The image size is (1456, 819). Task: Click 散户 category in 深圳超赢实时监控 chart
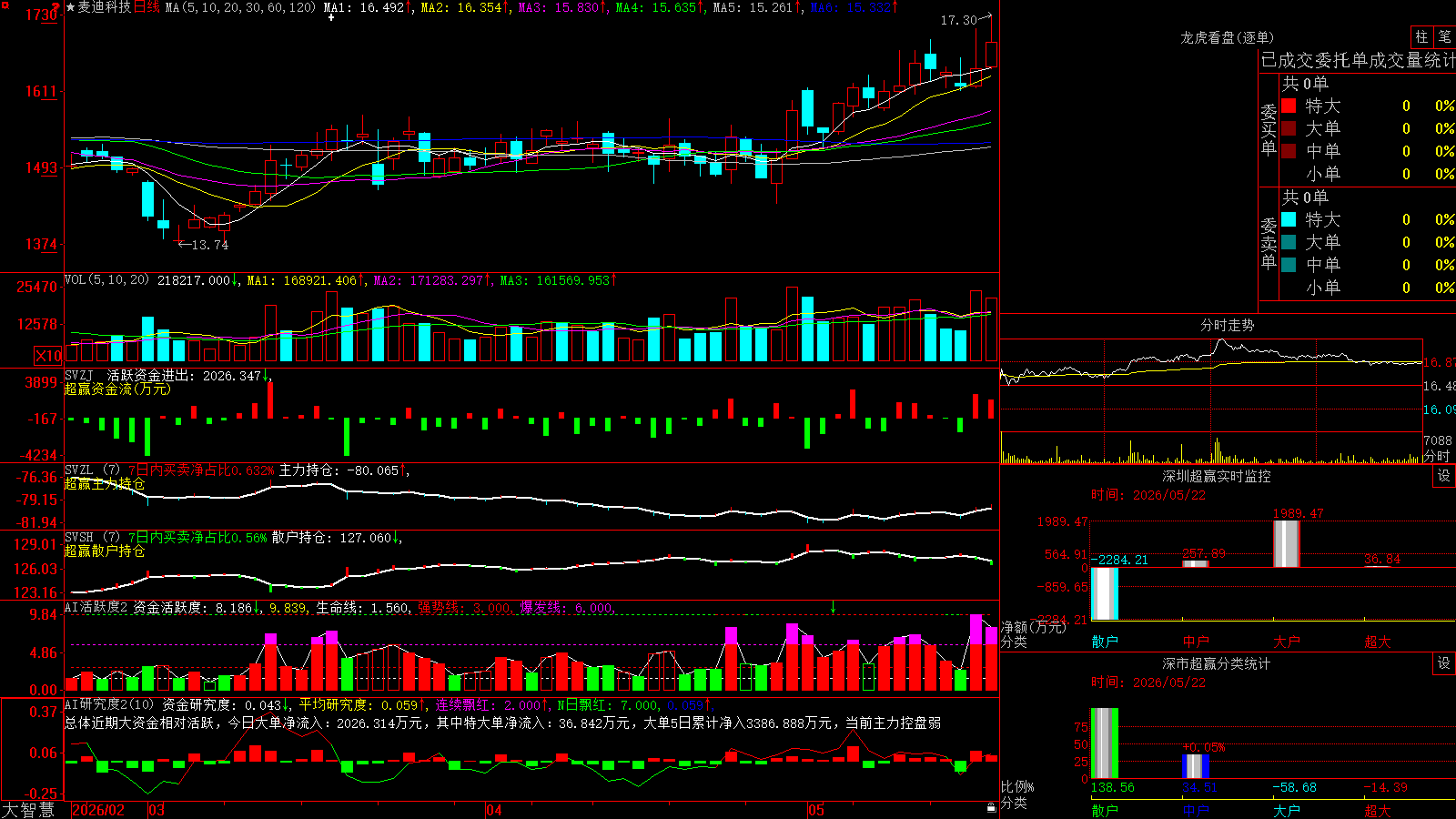point(1105,642)
